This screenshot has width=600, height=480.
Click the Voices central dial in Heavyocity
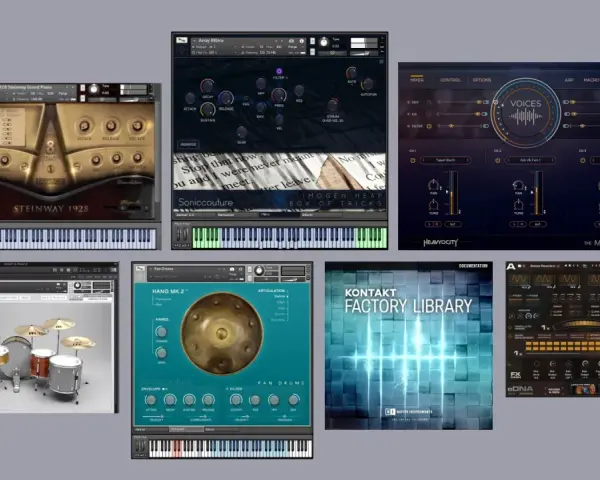click(x=526, y=113)
